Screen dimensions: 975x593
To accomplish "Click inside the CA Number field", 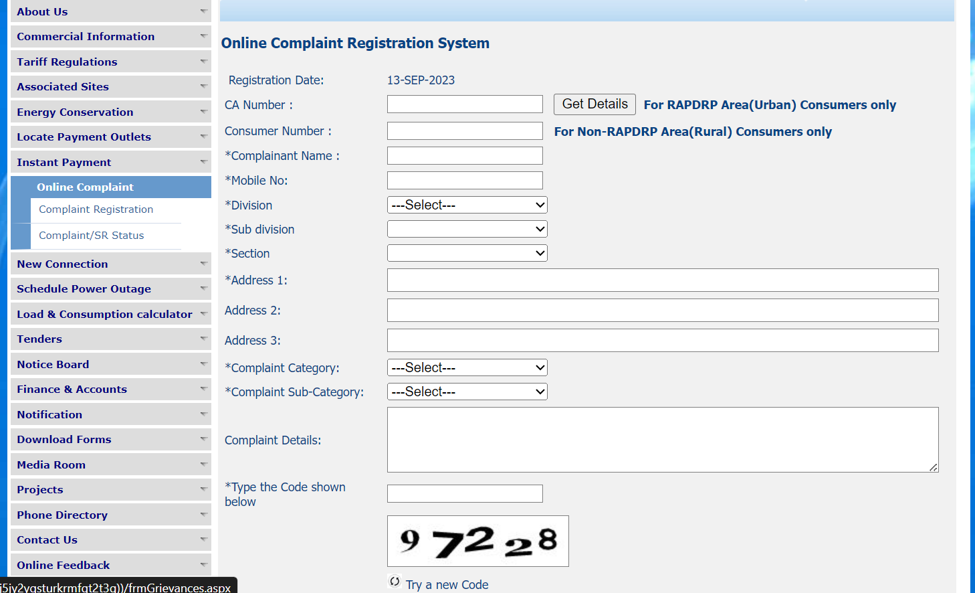I will 464,104.
